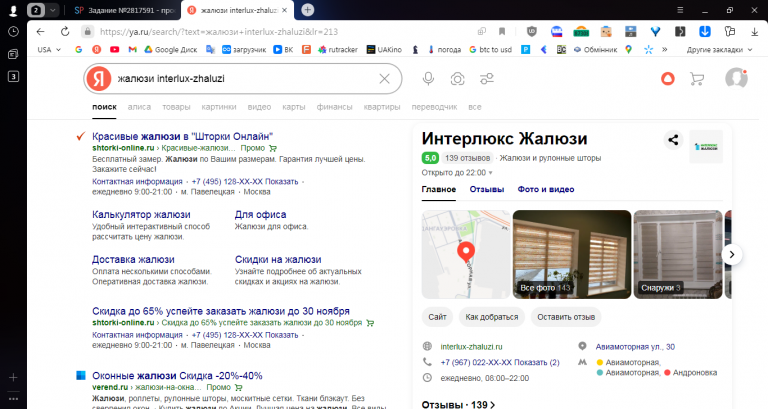Open the Alice assistant red icon
768x409 pixels.
pos(668,79)
